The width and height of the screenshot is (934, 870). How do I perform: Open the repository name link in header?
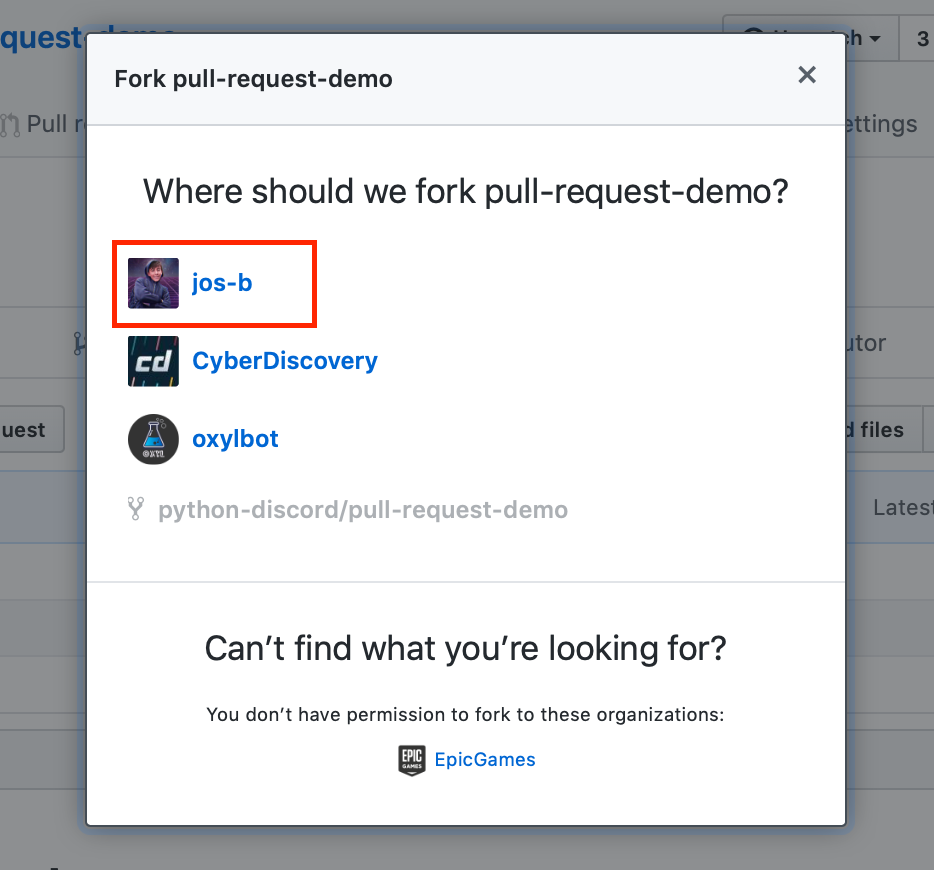coord(40,38)
